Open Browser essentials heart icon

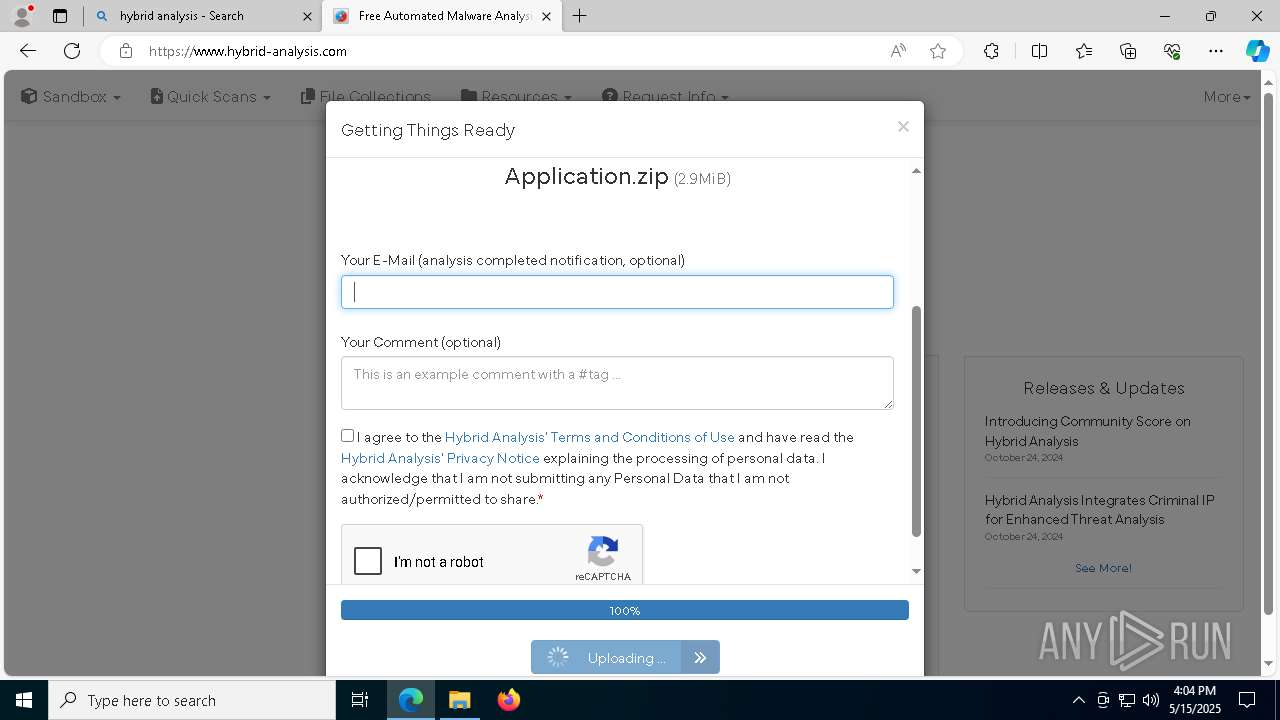(x=1172, y=51)
